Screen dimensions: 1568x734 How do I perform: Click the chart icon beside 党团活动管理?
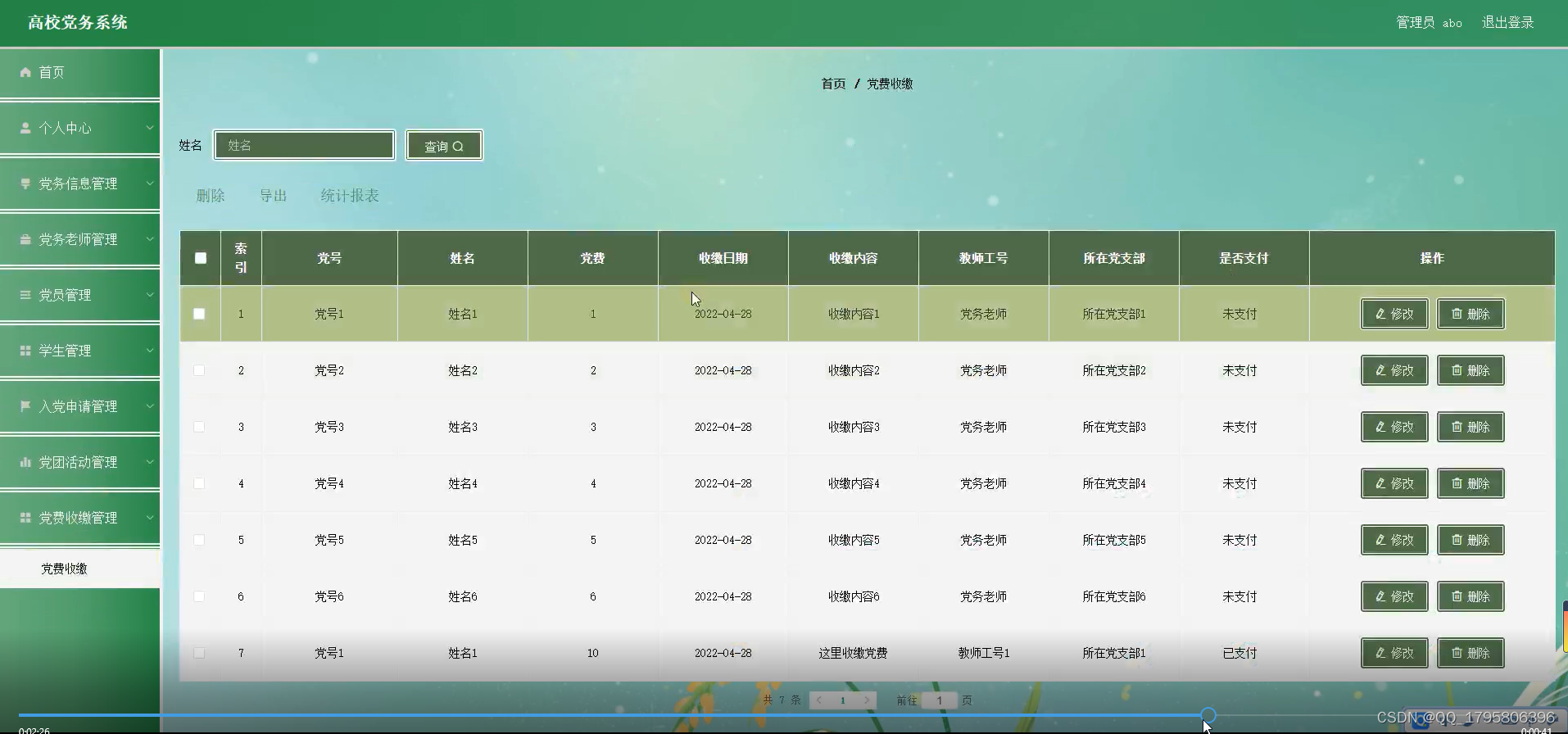(25, 462)
